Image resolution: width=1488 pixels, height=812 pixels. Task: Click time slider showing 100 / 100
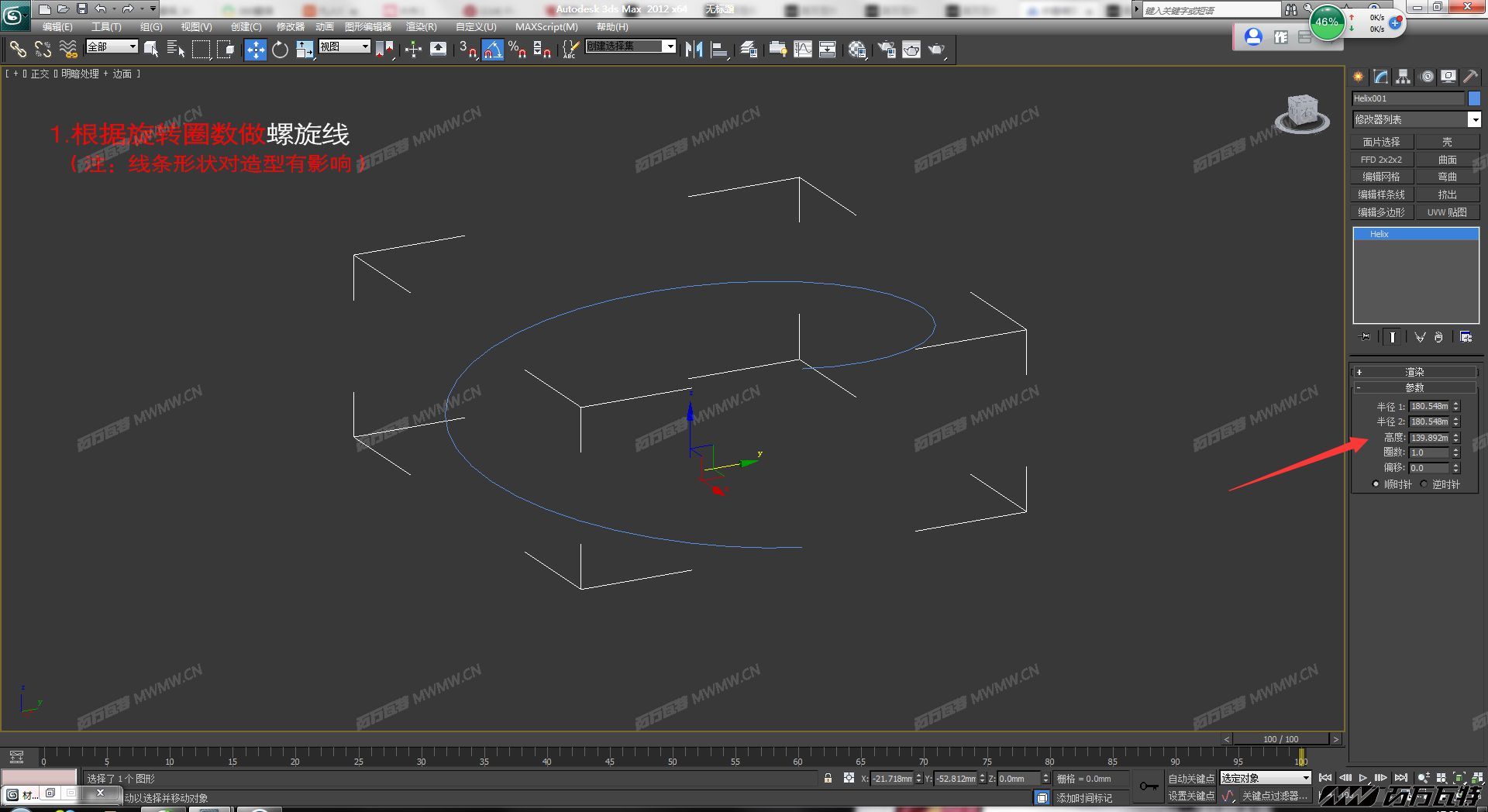pyautogui.click(x=1281, y=739)
